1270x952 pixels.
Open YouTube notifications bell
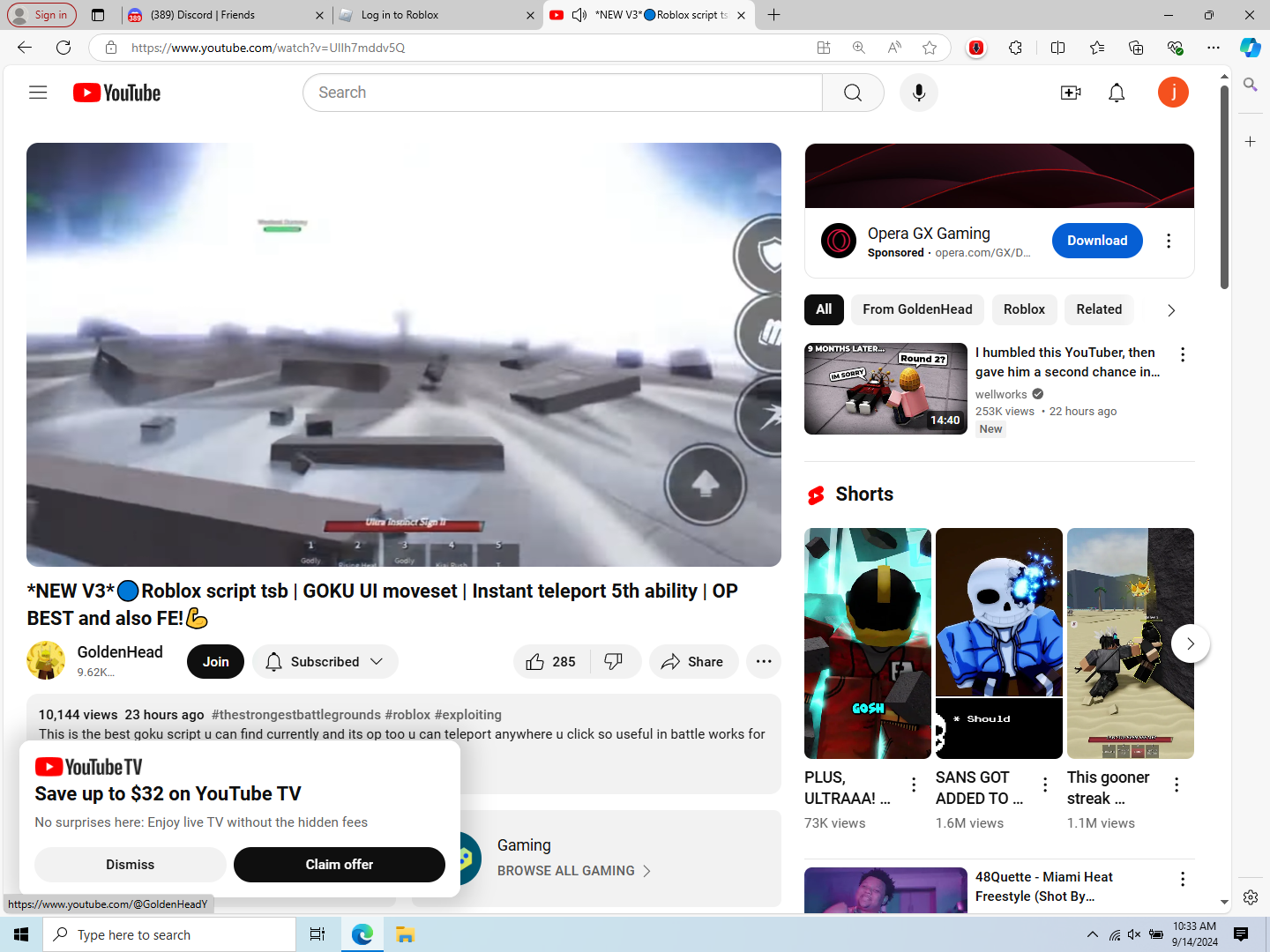[1117, 93]
